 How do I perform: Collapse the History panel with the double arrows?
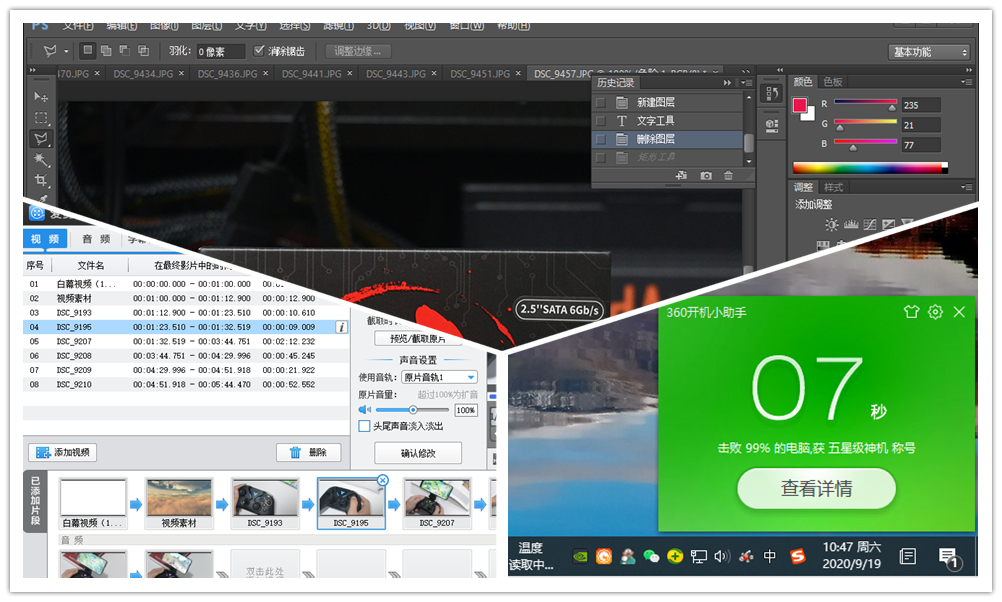727,83
